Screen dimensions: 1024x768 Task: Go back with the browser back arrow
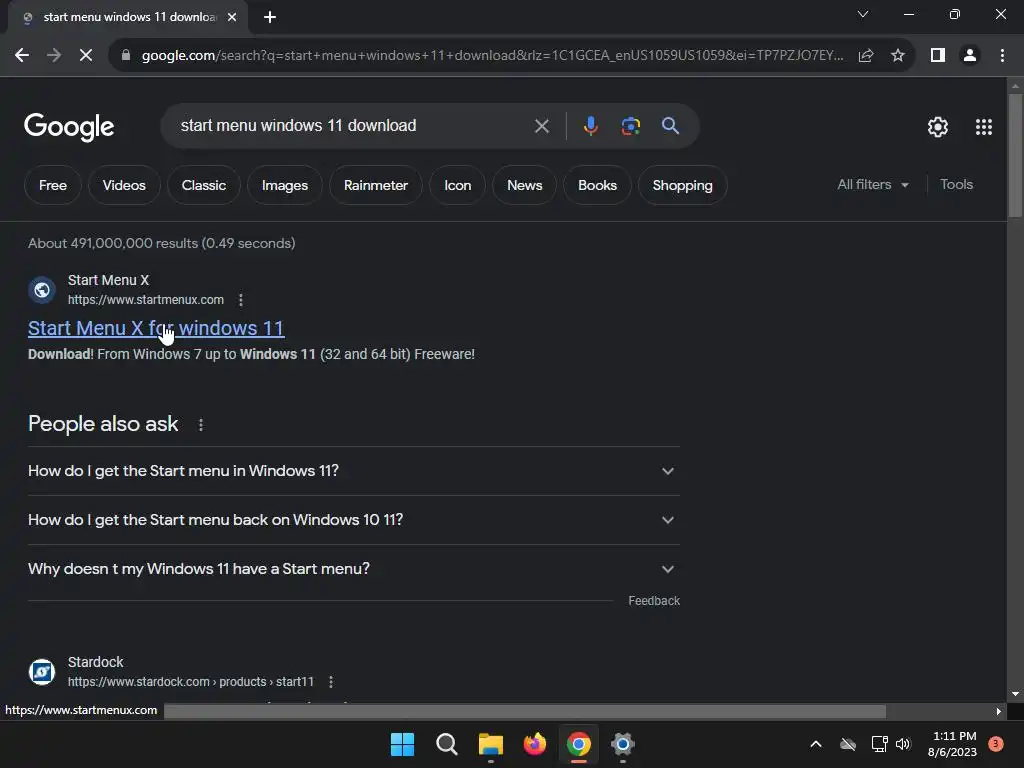22,56
